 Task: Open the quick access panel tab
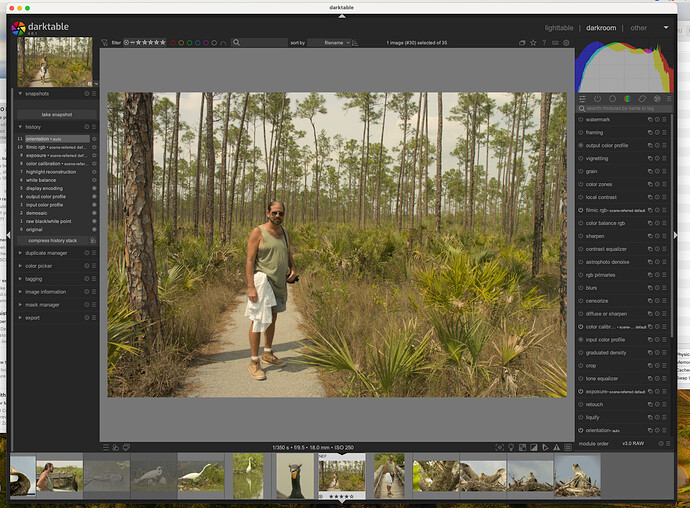582,99
